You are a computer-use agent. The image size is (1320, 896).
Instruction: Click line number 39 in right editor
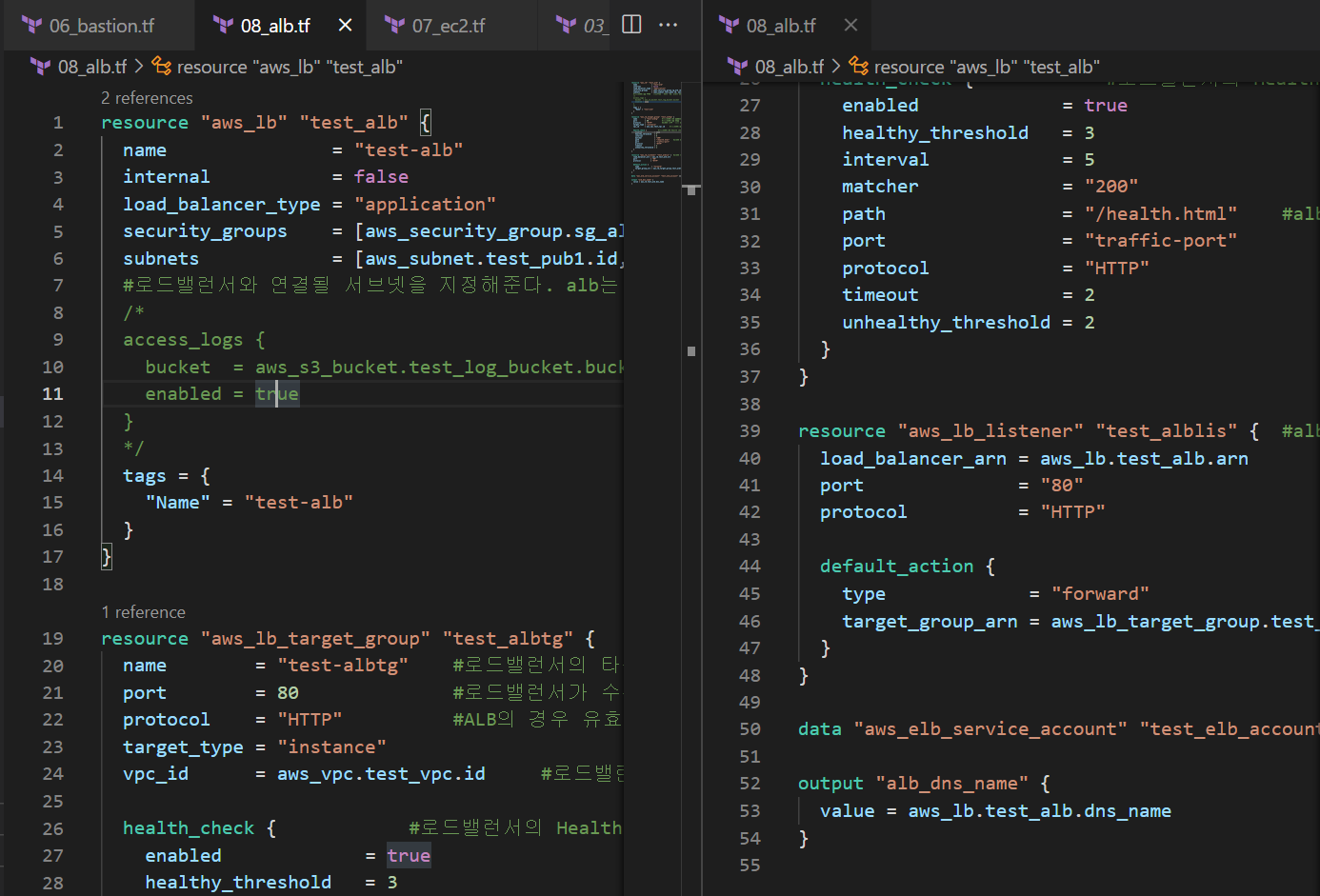(x=750, y=431)
